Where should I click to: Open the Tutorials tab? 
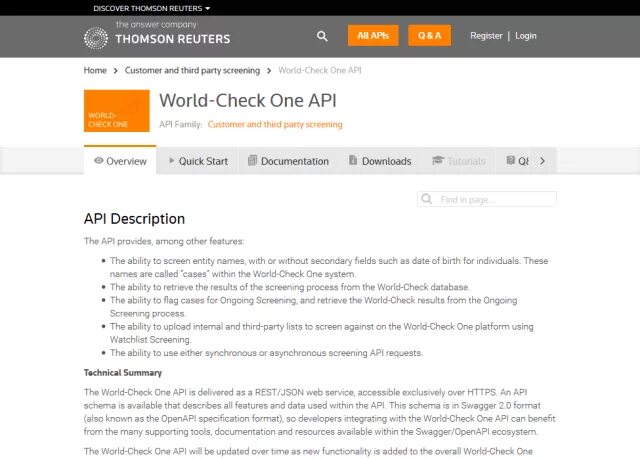(x=458, y=161)
